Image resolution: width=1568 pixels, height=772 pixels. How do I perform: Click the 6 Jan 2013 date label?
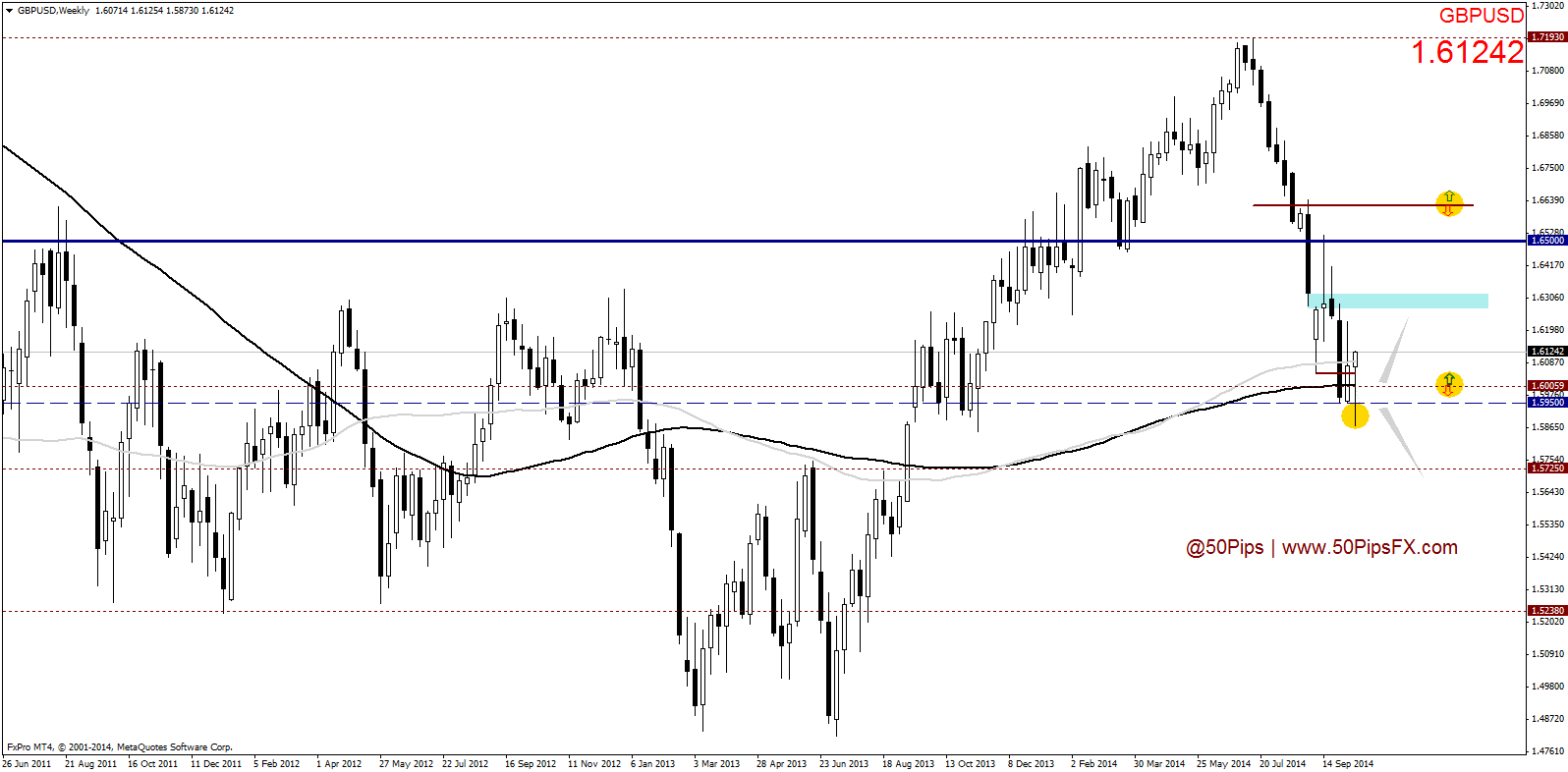pos(652,763)
